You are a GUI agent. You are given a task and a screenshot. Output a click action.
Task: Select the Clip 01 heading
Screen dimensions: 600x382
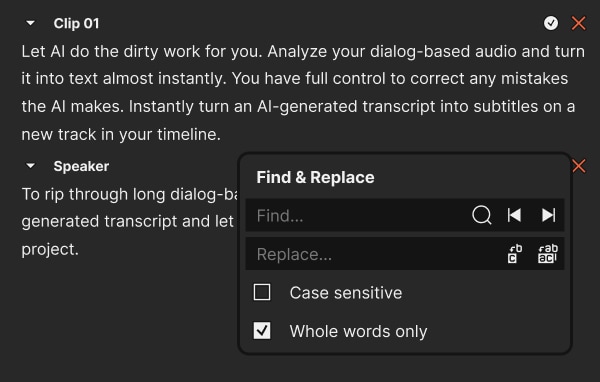pyautogui.click(x=76, y=24)
